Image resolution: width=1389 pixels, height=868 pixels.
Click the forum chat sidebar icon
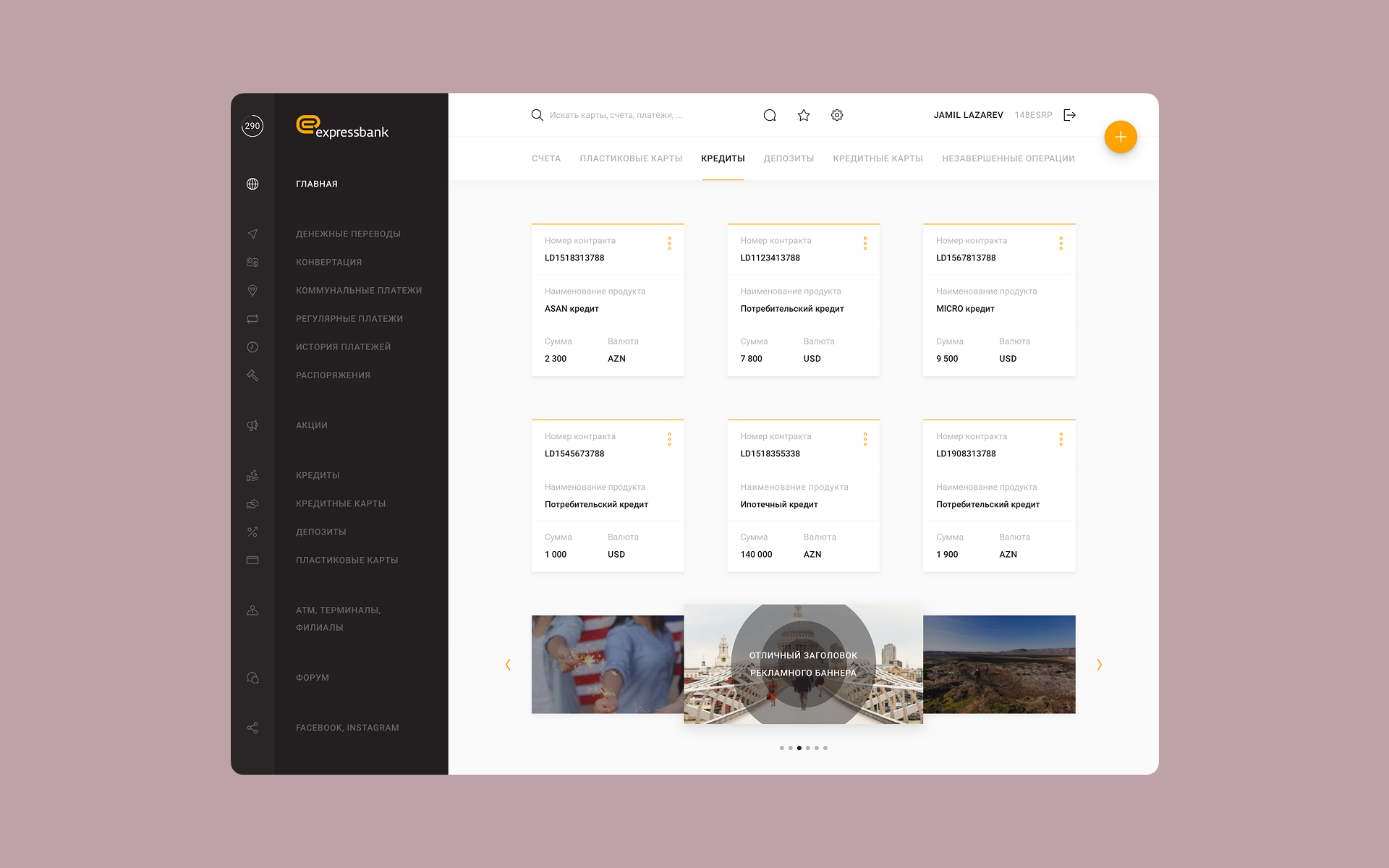click(x=252, y=678)
